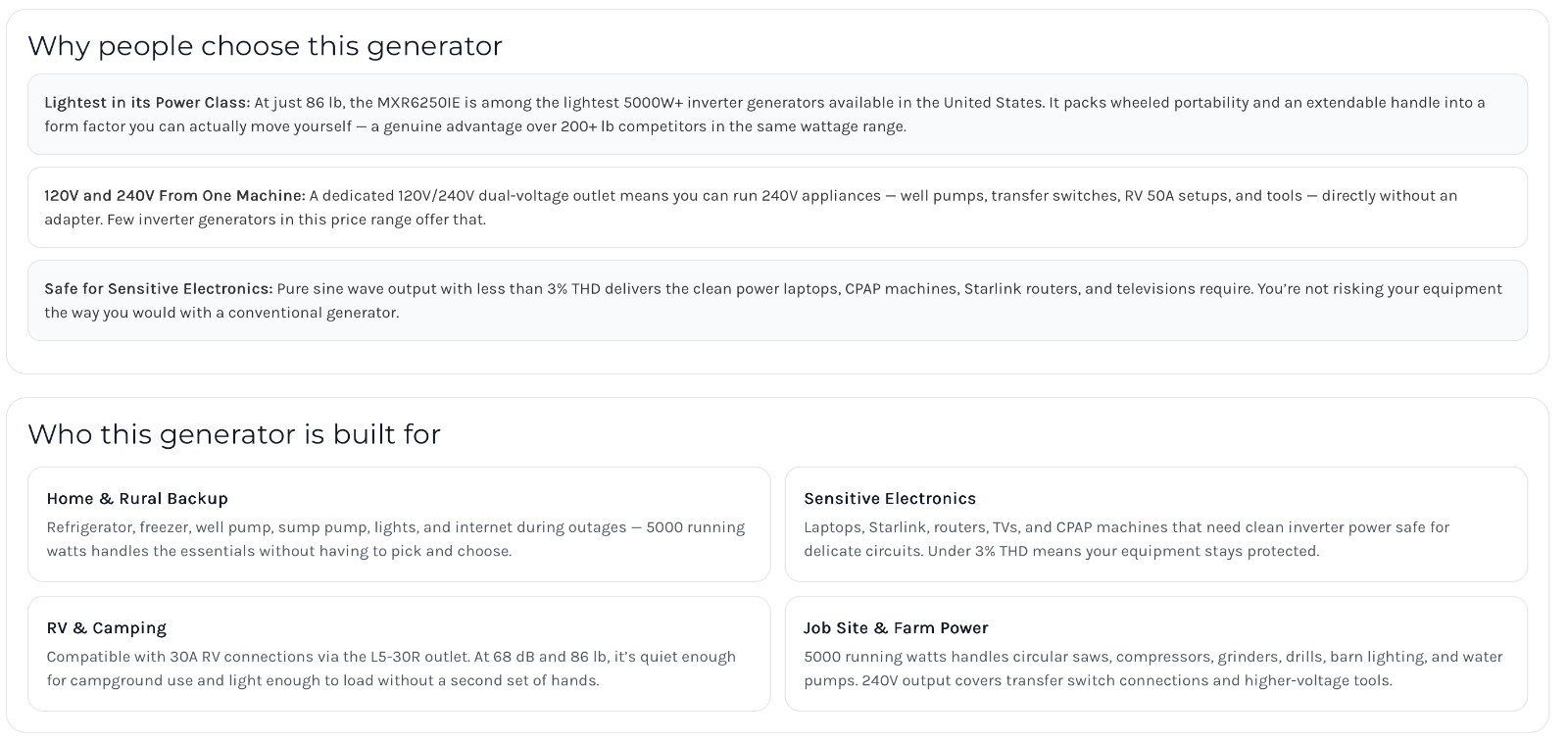Viewport: 1568px width, 743px height.
Task: Click the 'Who this generator is built for' heading
Action: click(x=234, y=434)
